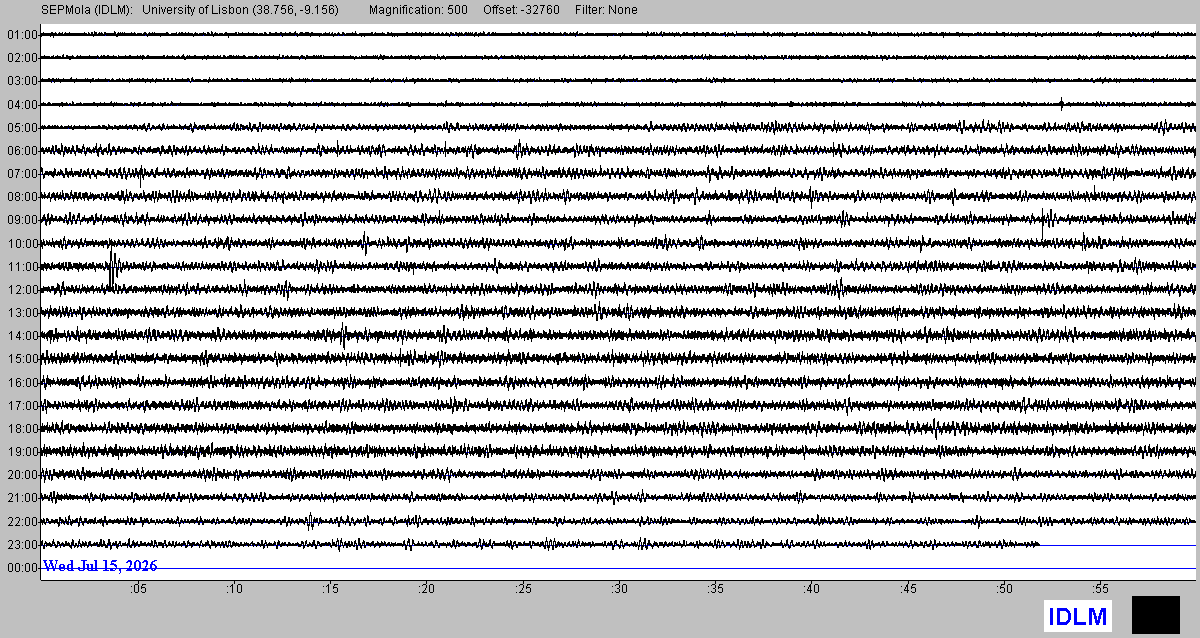The width and height of the screenshot is (1200, 638).
Task: Click the black square beside IDLM
Action: 1156,614
